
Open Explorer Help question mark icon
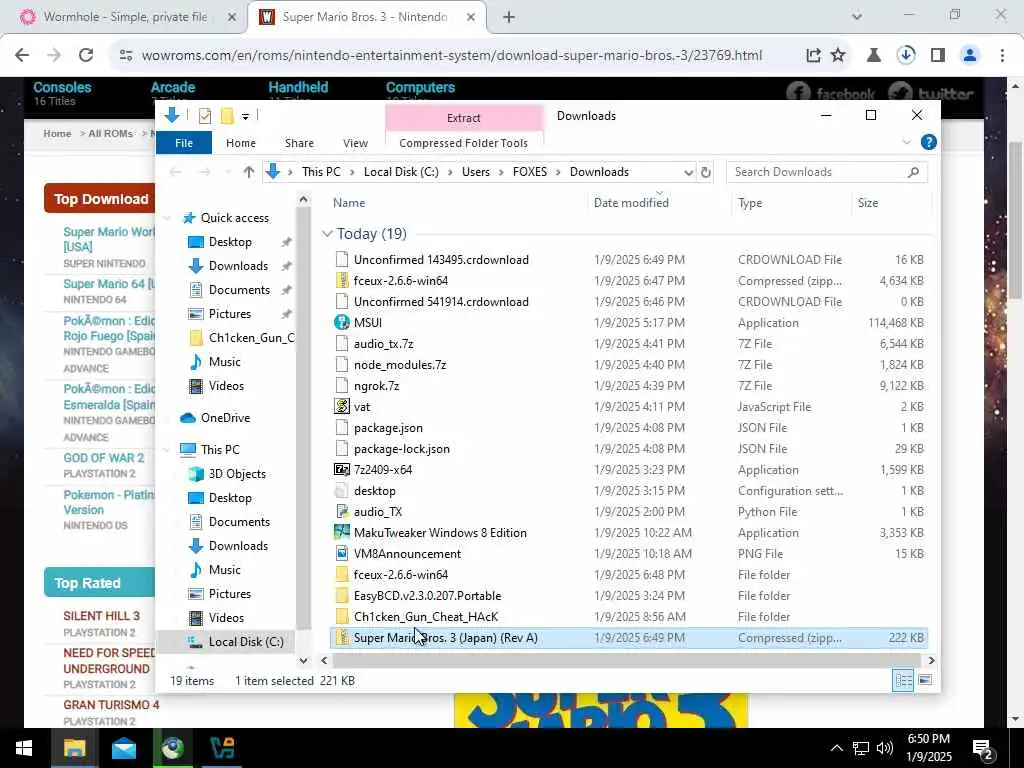click(928, 142)
